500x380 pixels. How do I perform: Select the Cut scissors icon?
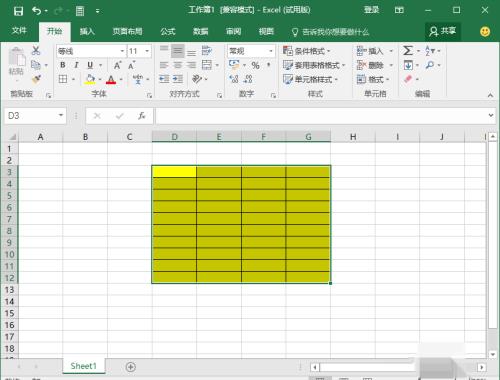click(x=36, y=51)
